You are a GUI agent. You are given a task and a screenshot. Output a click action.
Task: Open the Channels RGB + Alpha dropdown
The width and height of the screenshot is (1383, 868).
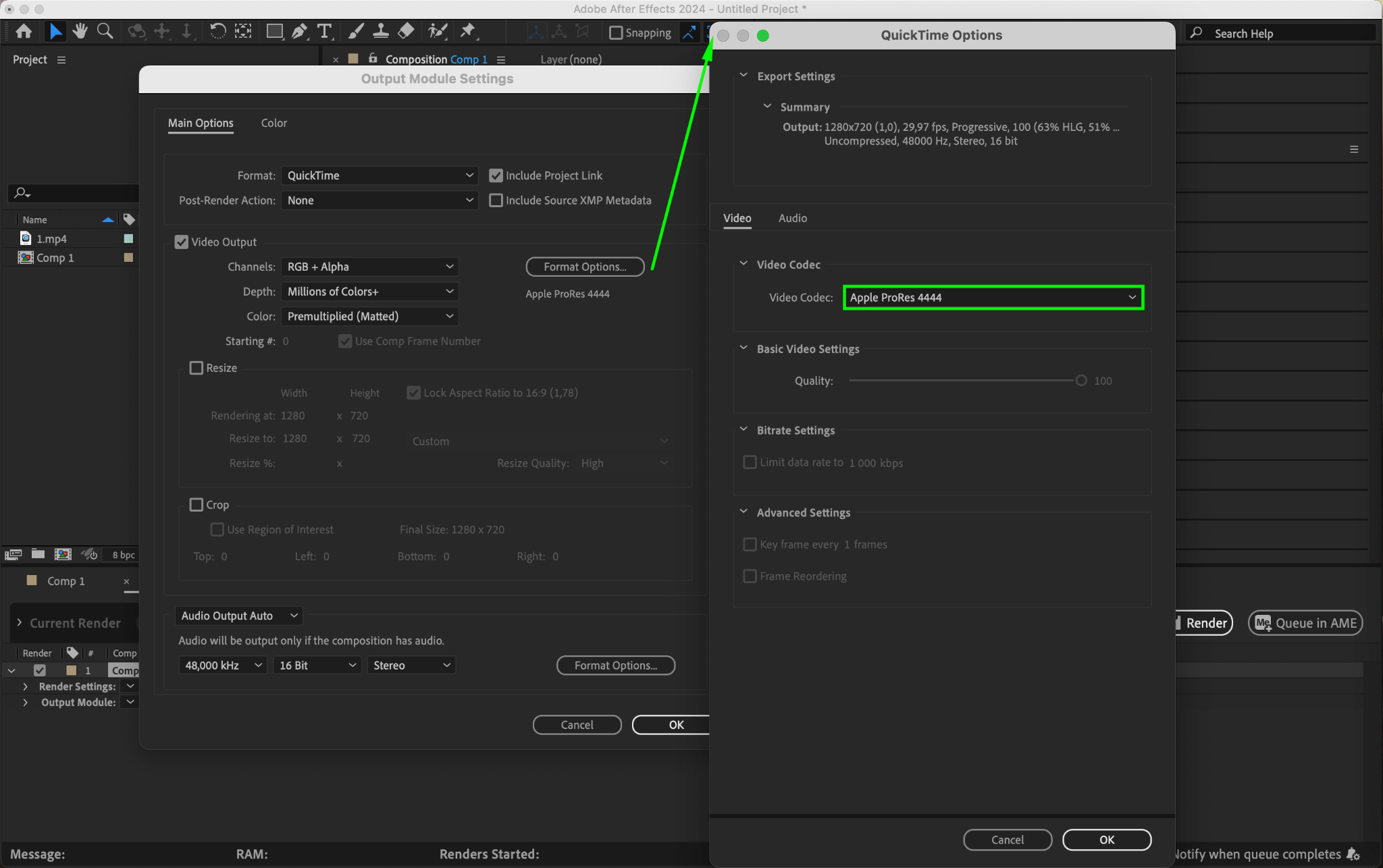coord(369,267)
